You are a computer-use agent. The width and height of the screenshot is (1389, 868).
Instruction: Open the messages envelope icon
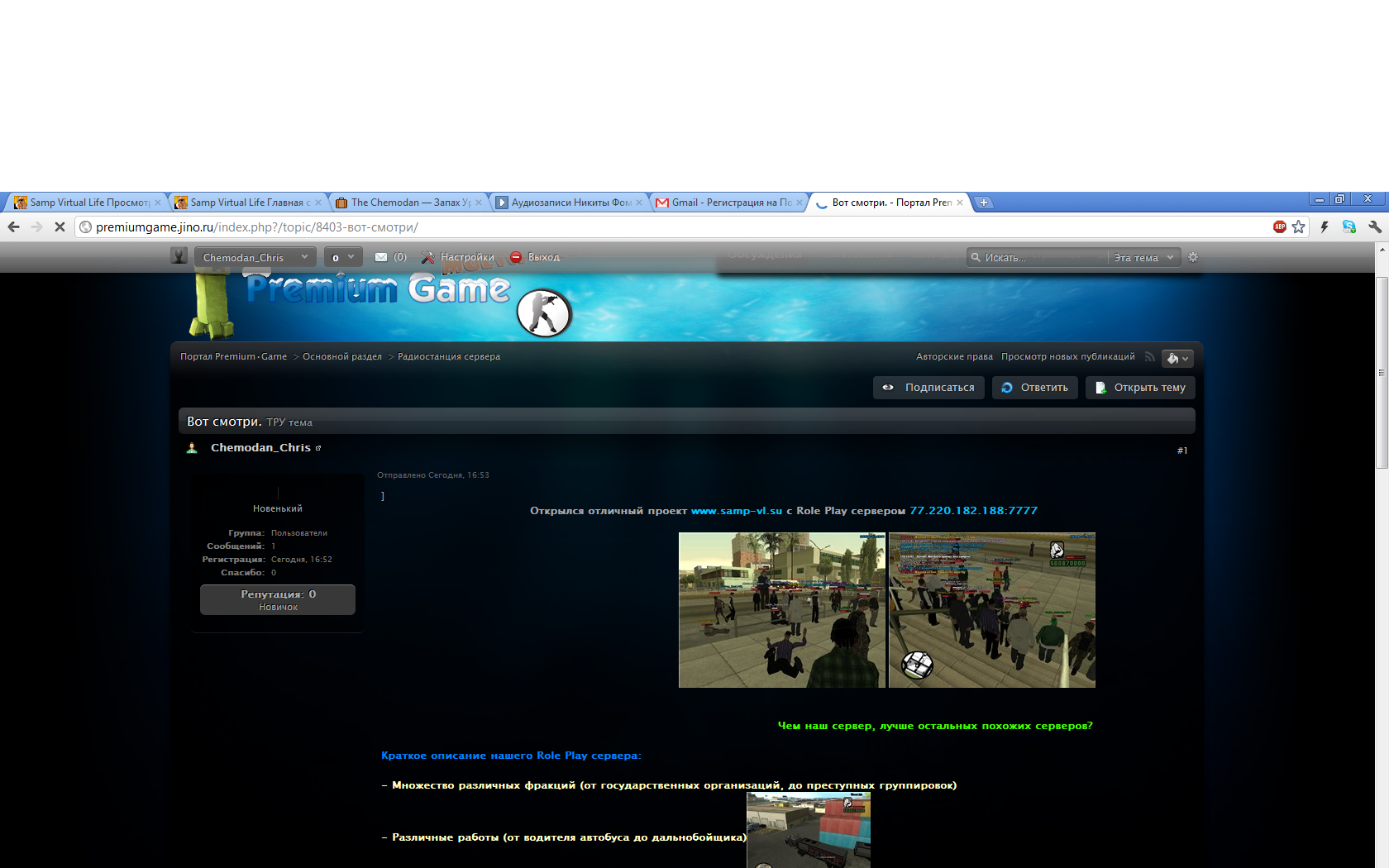click(381, 257)
